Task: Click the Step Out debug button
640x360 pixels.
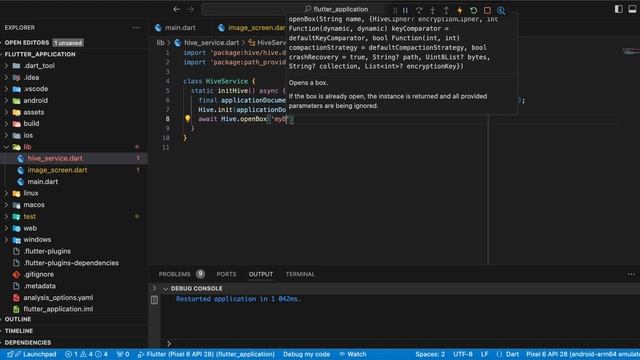Action: (x=446, y=10)
